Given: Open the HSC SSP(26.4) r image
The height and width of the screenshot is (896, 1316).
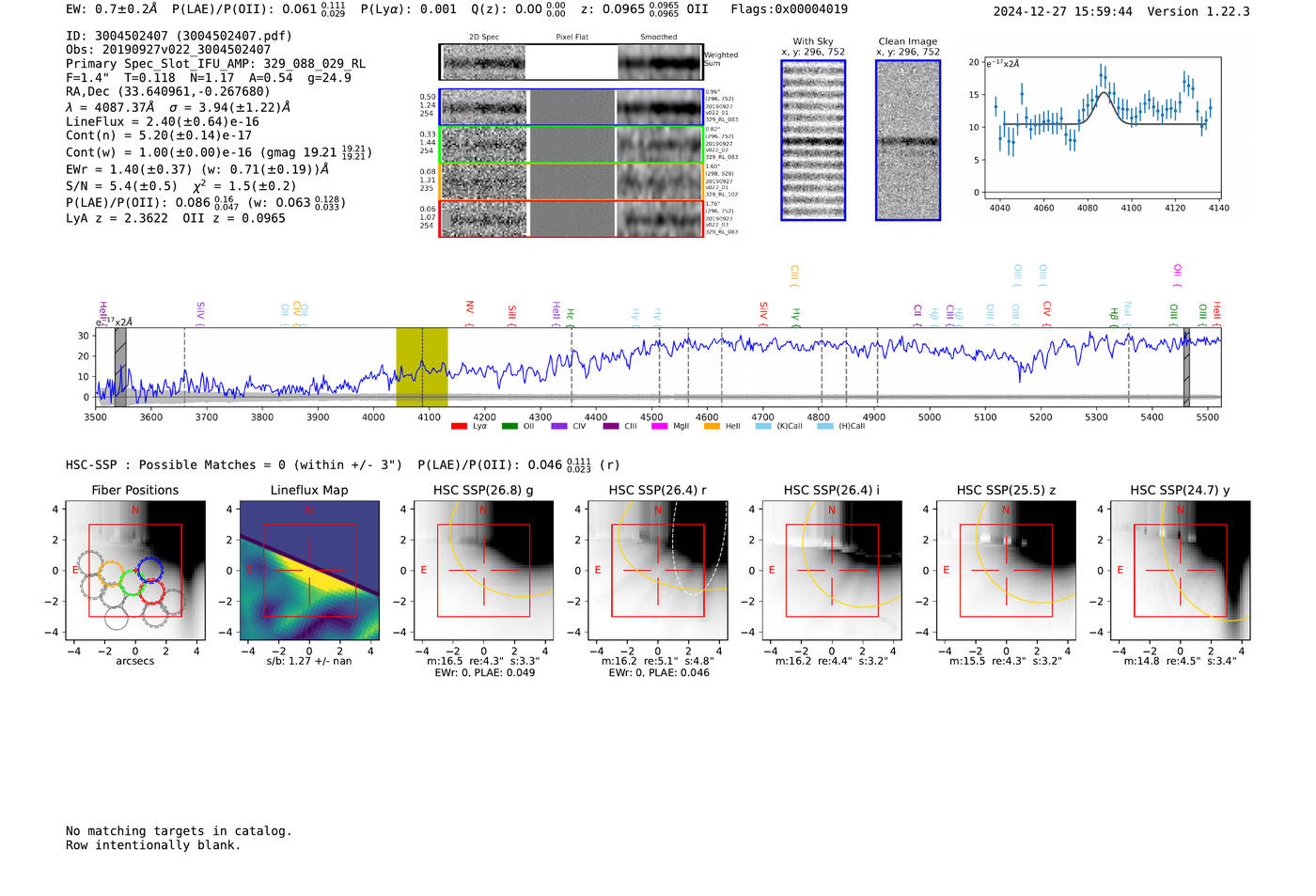Looking at the screenshot, I should point(658,571).
